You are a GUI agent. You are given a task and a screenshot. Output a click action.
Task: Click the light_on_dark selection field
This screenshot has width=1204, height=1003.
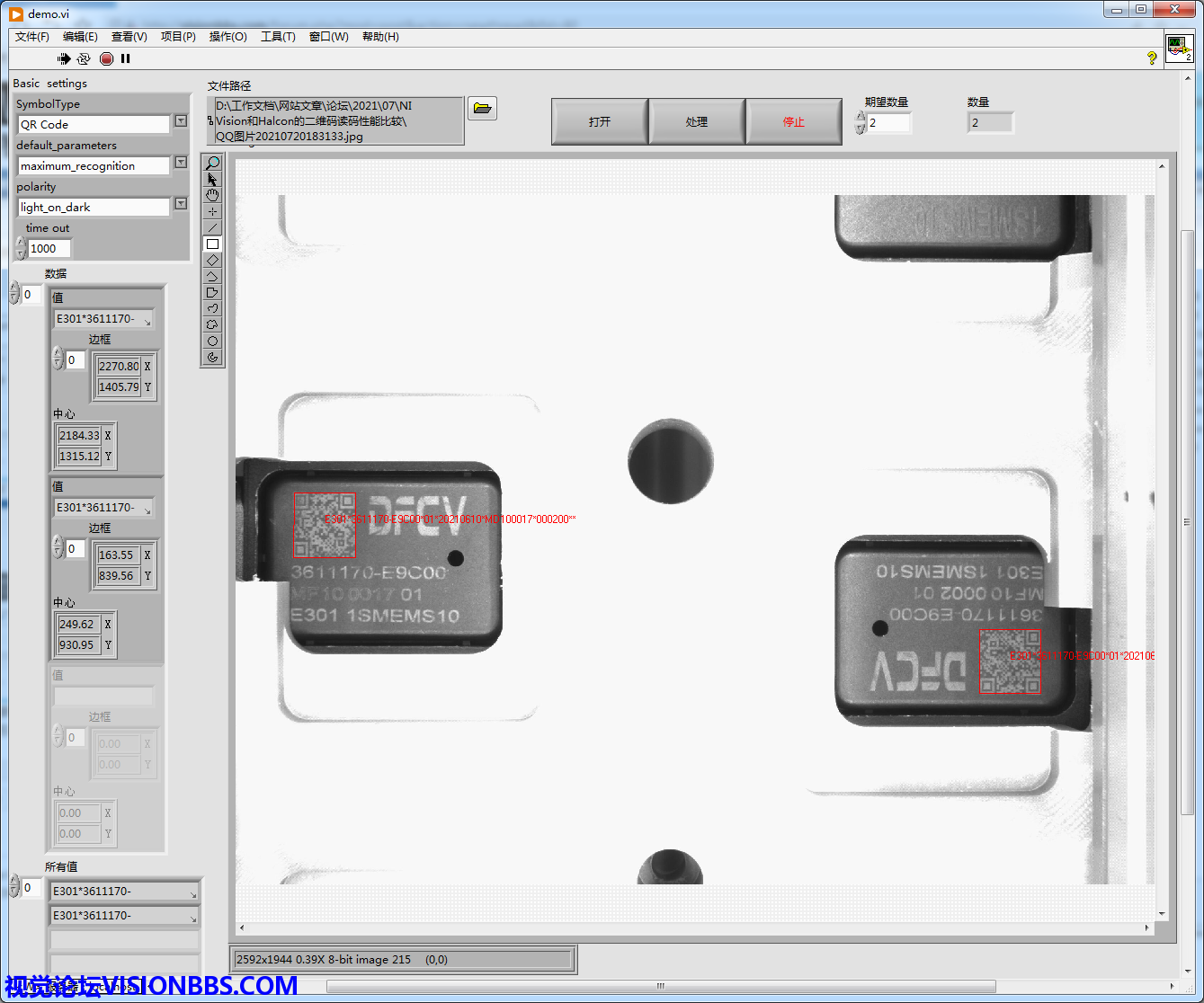click(94, 207)
